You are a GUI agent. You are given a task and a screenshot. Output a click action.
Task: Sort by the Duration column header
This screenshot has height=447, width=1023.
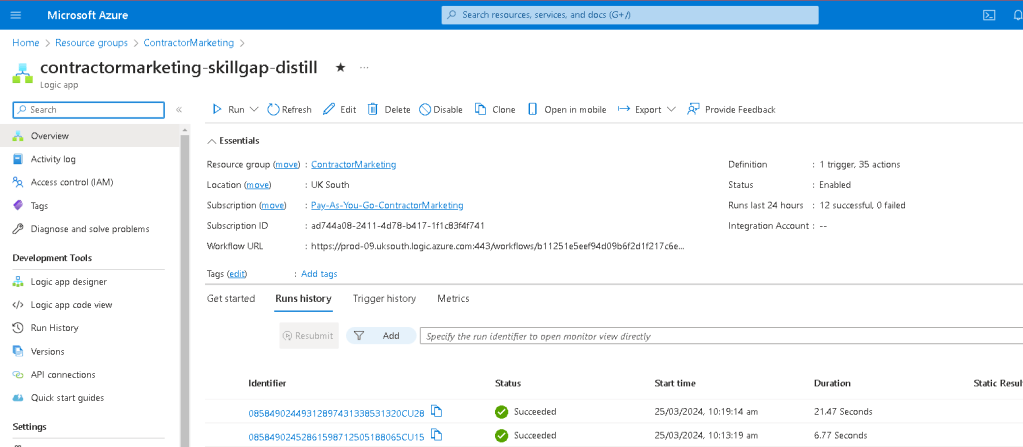coord(832,383)
